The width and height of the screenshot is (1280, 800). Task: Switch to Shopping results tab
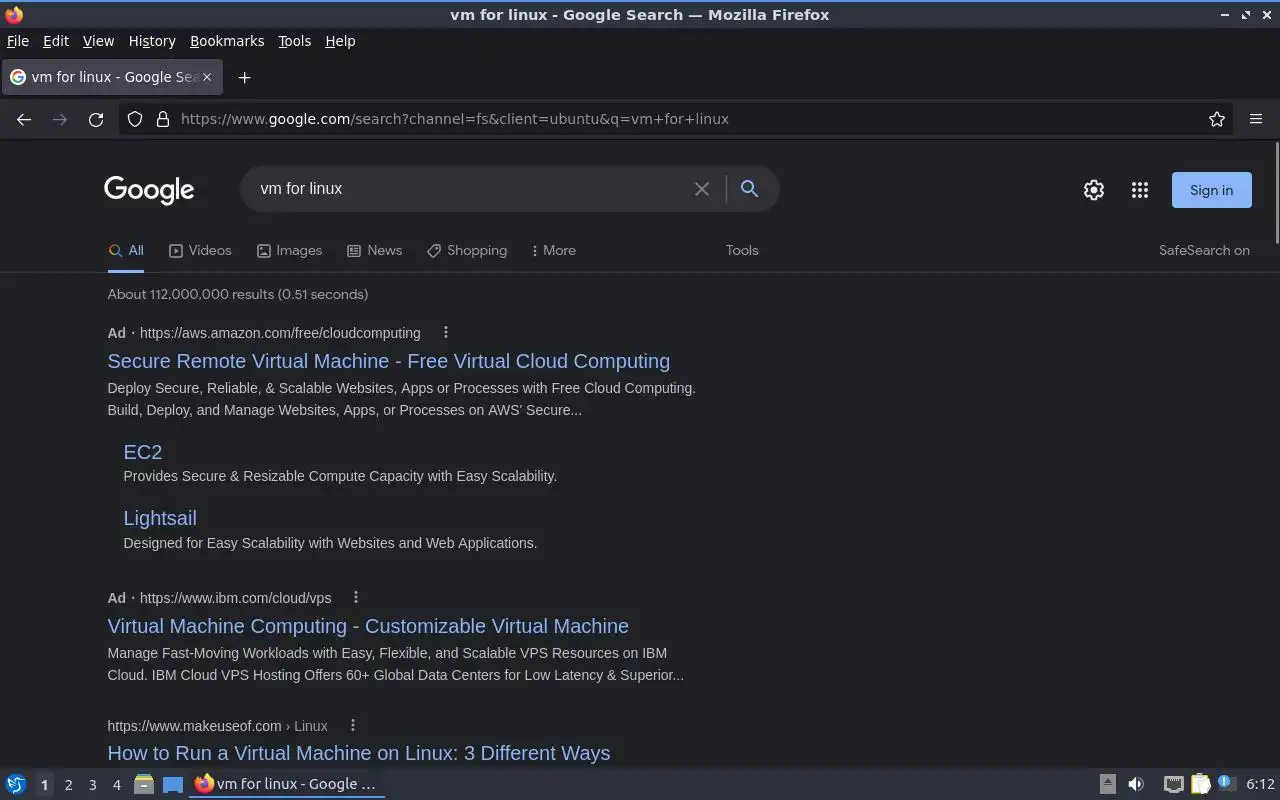coord(467,251)
